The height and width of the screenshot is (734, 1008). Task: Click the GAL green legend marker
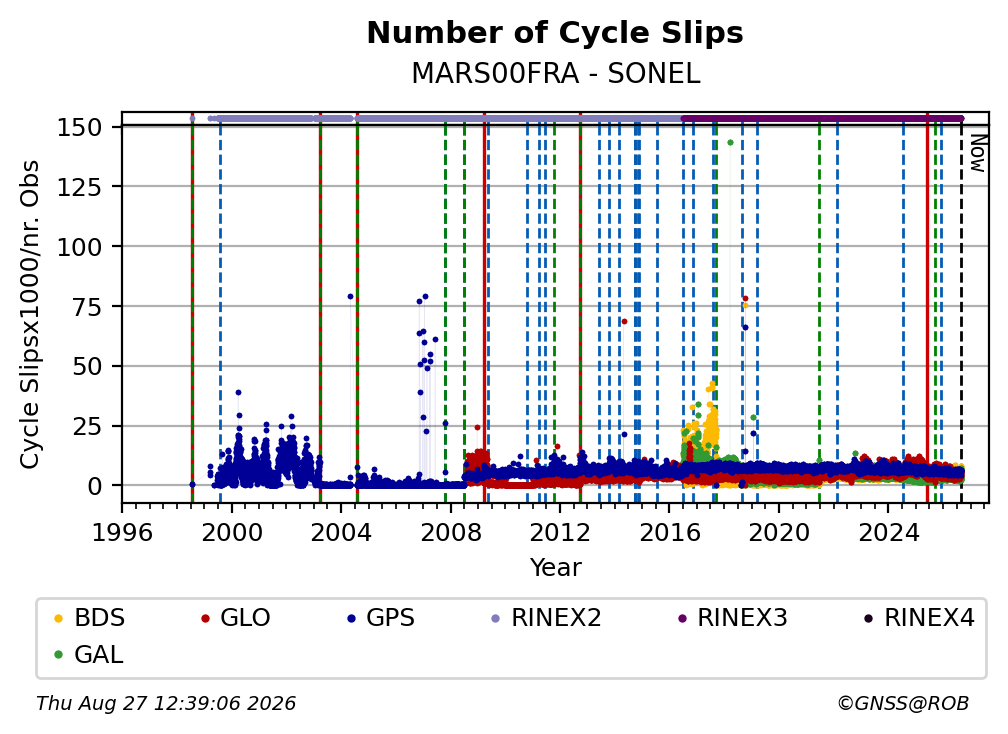(58, 655)
